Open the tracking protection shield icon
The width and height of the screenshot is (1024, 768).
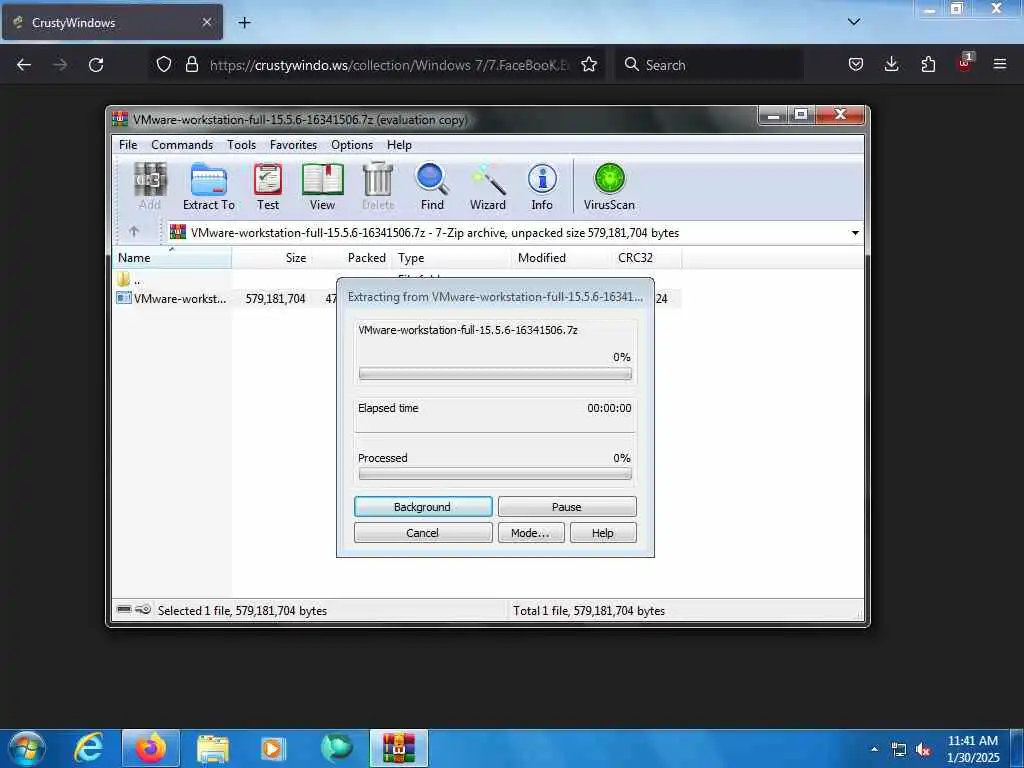pos(164,65)
